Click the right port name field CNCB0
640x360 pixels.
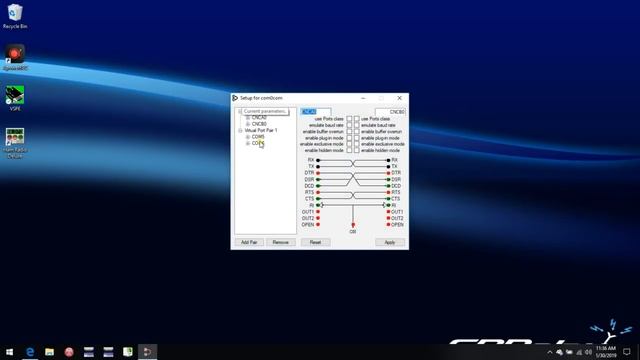[x=390, y=112]
